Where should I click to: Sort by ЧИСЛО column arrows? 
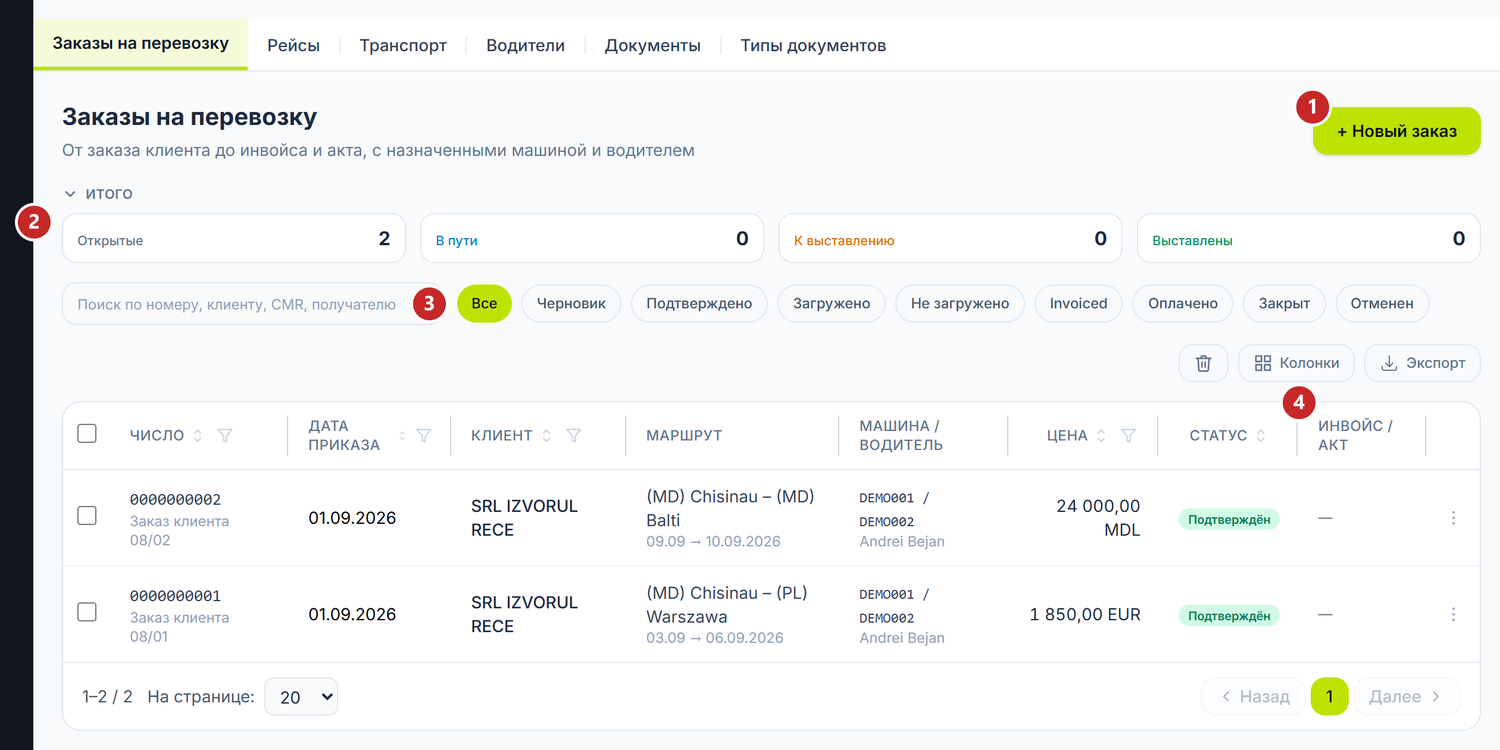[x=198, y=436]
